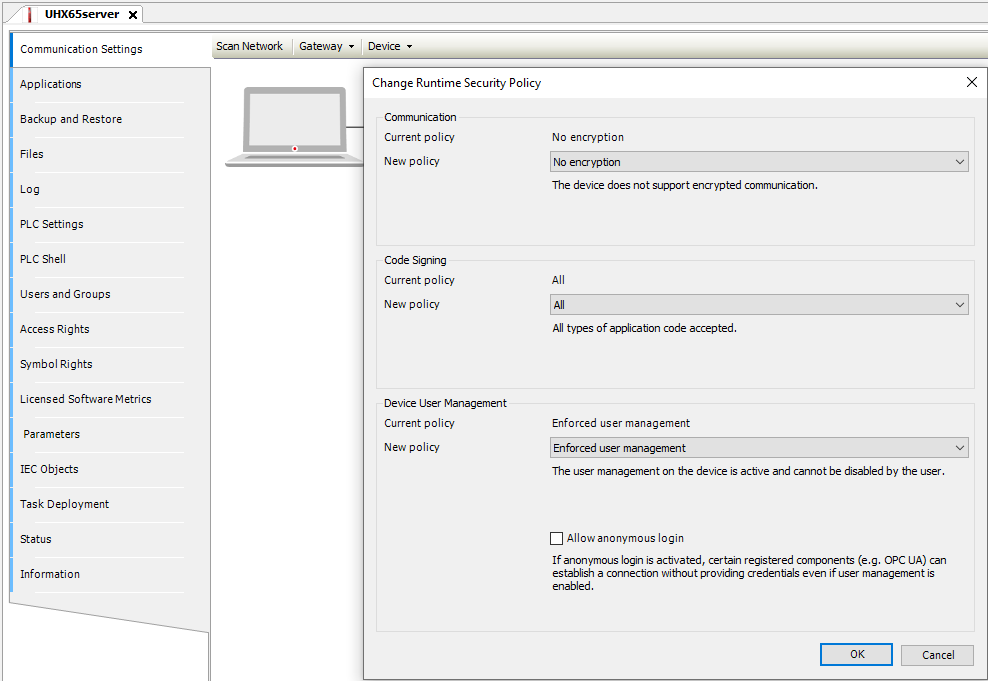
Task: Open the Backup and Restore section
Action: [x=71, y=119]
